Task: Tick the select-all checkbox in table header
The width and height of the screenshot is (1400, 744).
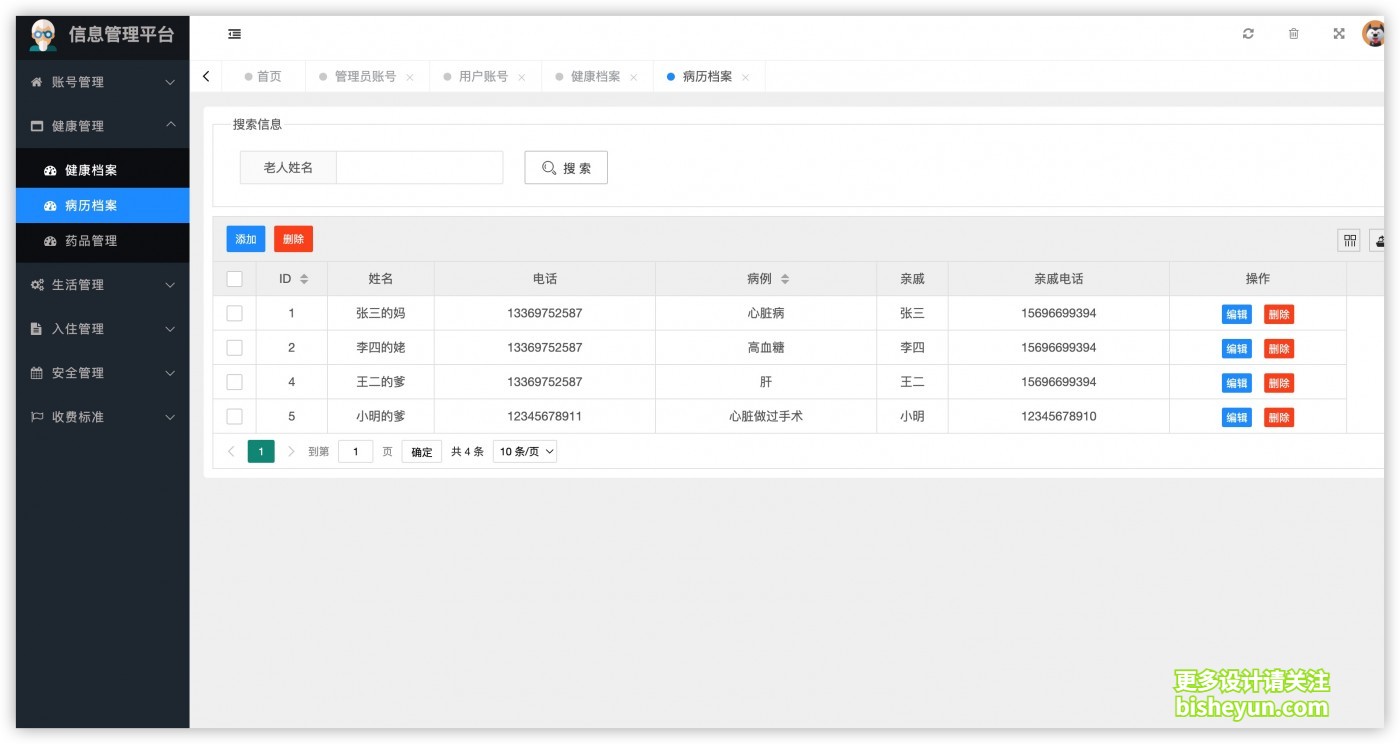Action: point(234,279)
